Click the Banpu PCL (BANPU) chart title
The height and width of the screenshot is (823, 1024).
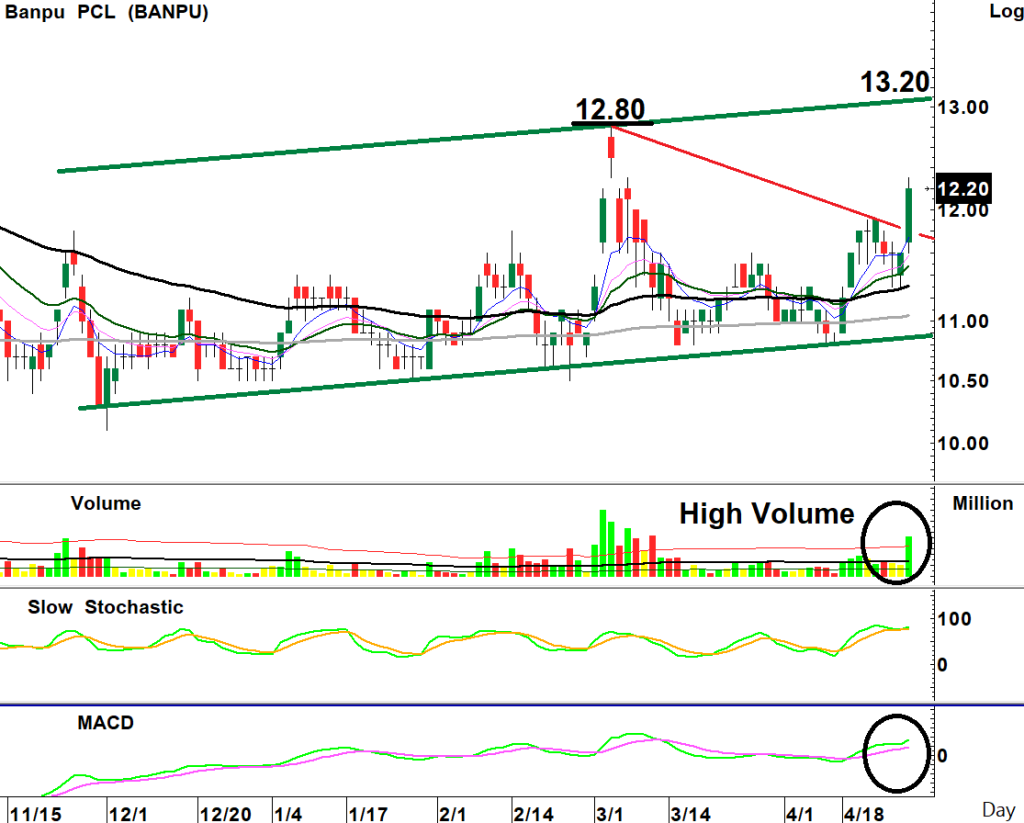106,12
